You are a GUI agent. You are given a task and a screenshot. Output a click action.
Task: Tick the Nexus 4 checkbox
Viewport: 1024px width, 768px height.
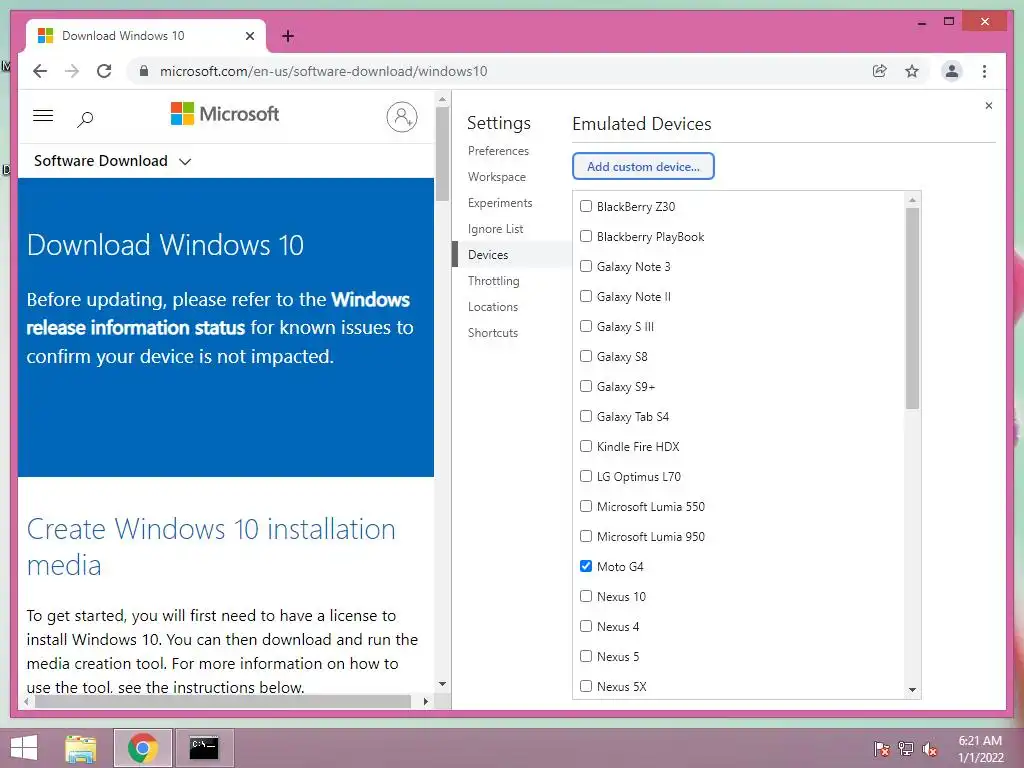pos(586,626)
